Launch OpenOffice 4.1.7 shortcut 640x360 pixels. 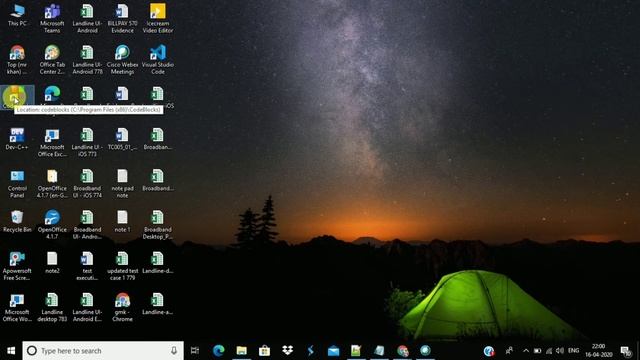(x=52, y=224)
